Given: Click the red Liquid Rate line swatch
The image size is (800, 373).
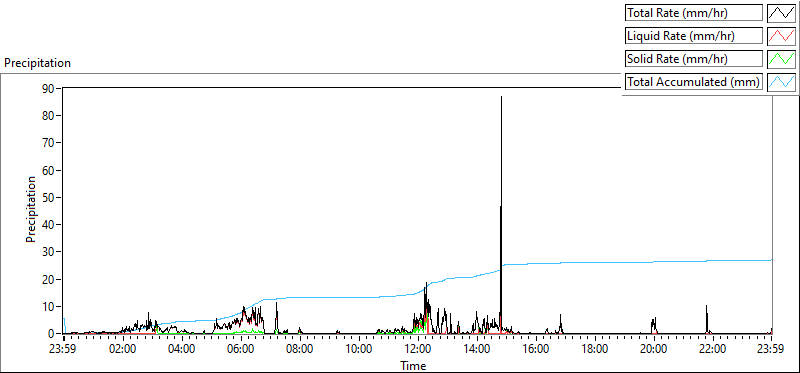Looking at the screenshot, I should (781, 36).
